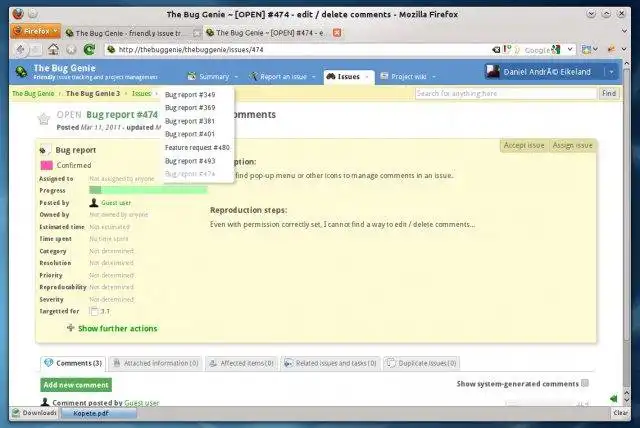Go back using the browser back arrow
Screen dimensions: 640x428
pos(20,50)
